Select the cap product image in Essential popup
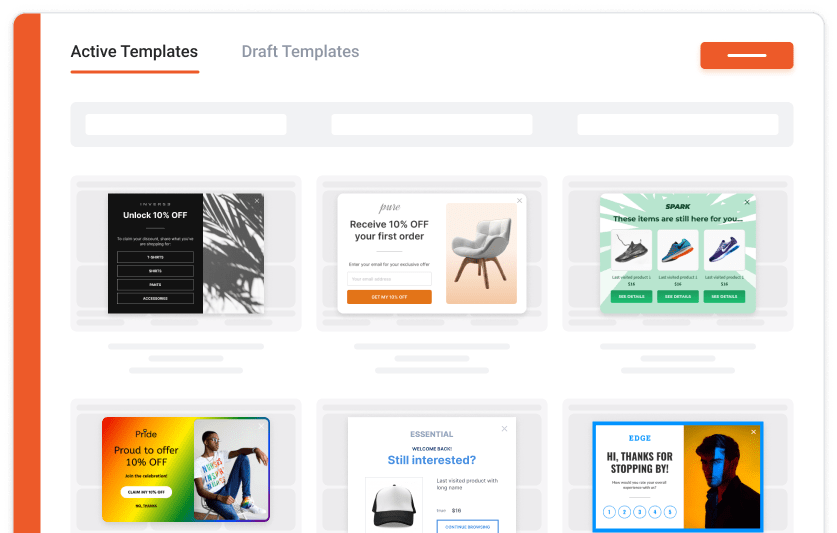The height and width of the screenshot is (533, 837). (x=394, y=505)
